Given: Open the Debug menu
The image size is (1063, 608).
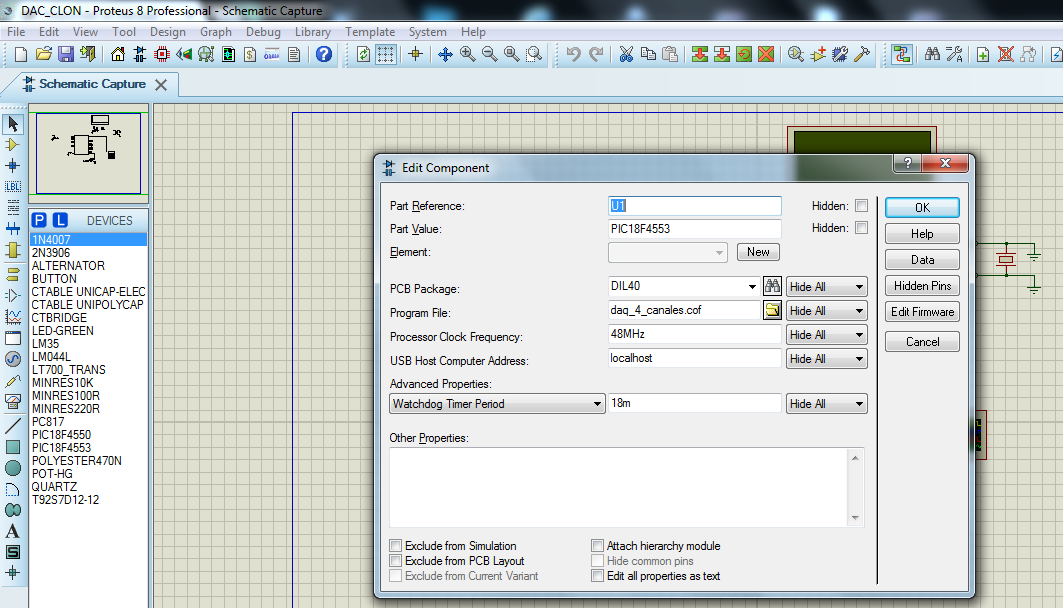Looking at the screenshot, I should click(263, 32).
